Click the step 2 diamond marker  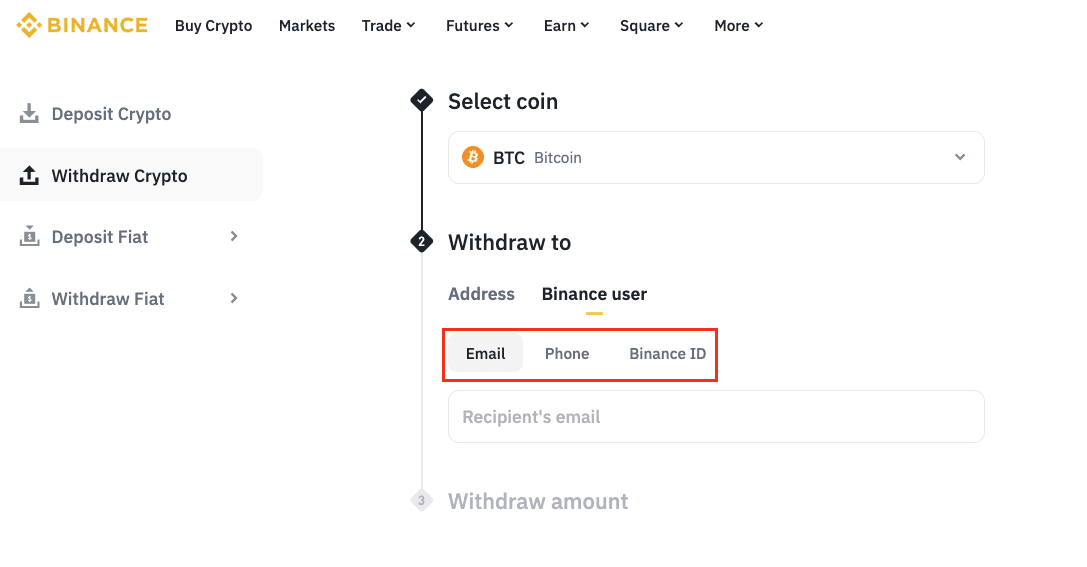click(x=422, y=241)
